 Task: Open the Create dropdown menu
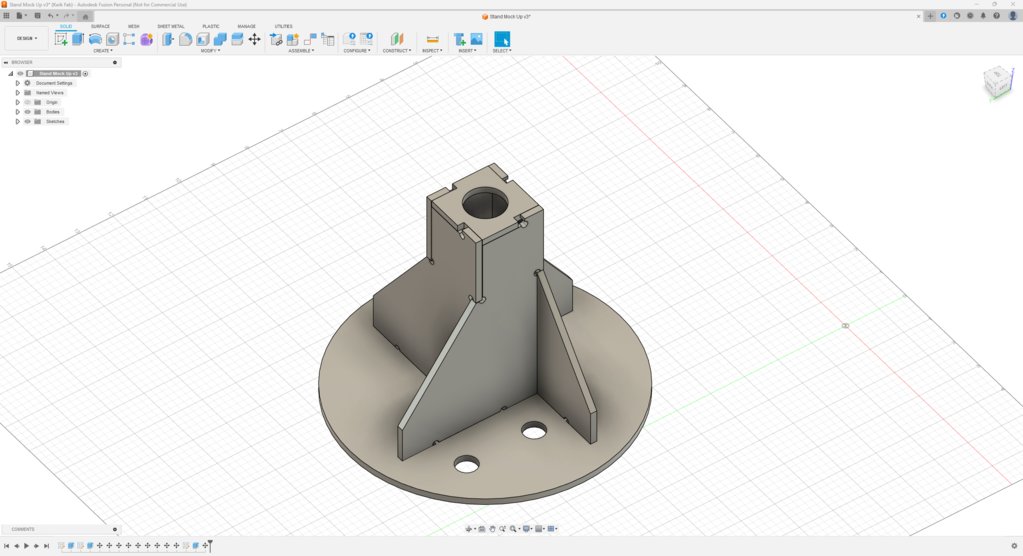pos(102,51)
